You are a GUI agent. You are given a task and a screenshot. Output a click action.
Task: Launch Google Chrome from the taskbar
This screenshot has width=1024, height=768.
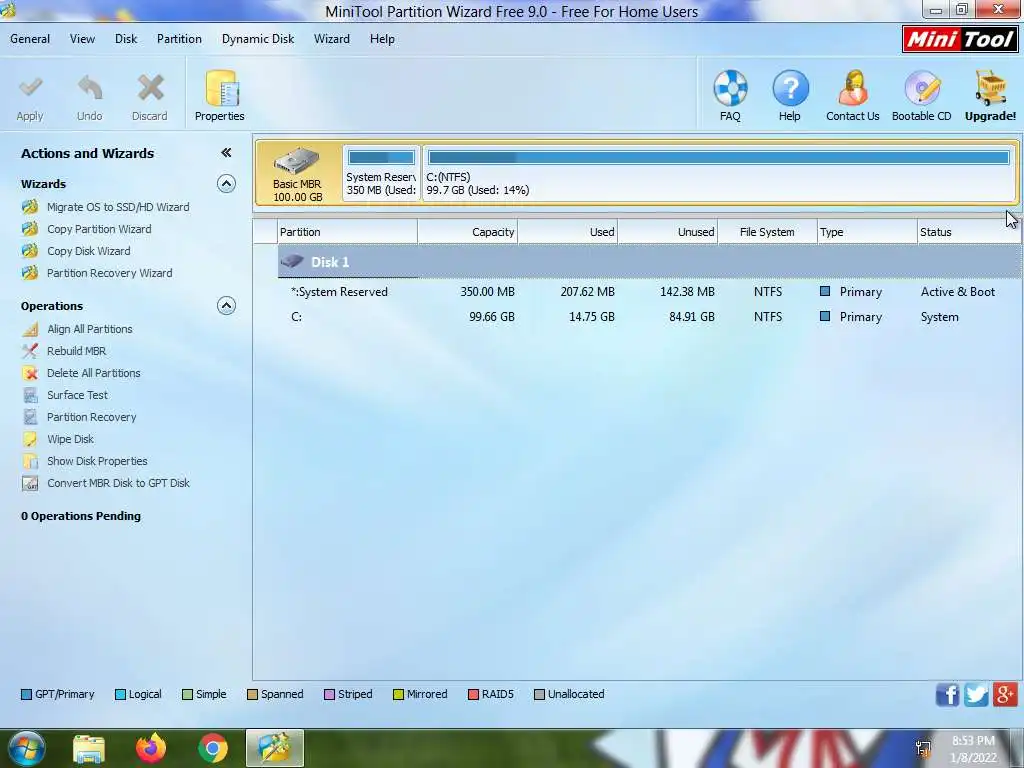pos(213,748)
